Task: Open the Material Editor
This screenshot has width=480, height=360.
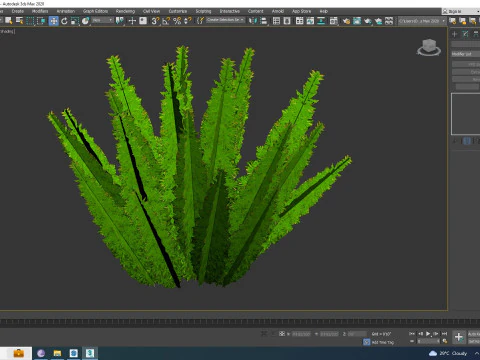Action: 333,21
